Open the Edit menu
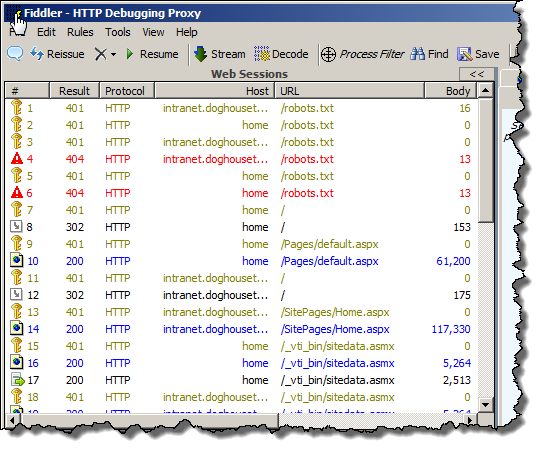This screenshot has width=543, height=451. [46, 32]
